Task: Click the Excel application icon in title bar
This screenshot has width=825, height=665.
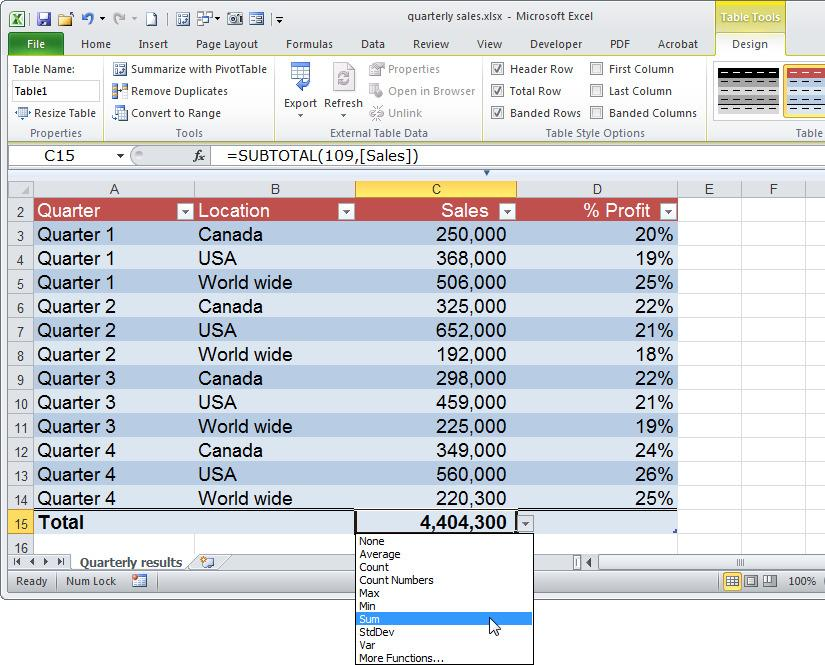Action: 17,19
